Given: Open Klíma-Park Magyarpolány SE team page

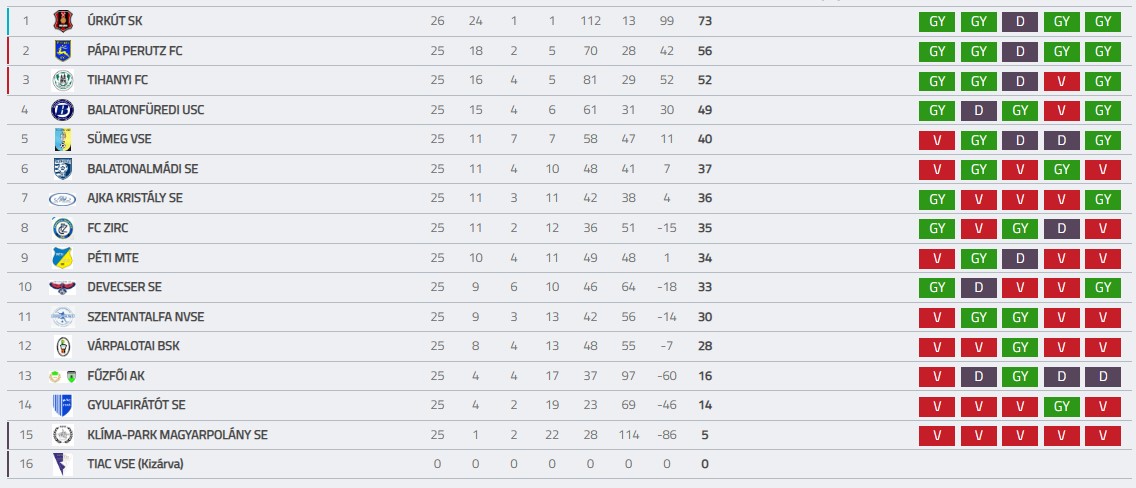Looking at the screenshot, I should [x=178, y=435].
